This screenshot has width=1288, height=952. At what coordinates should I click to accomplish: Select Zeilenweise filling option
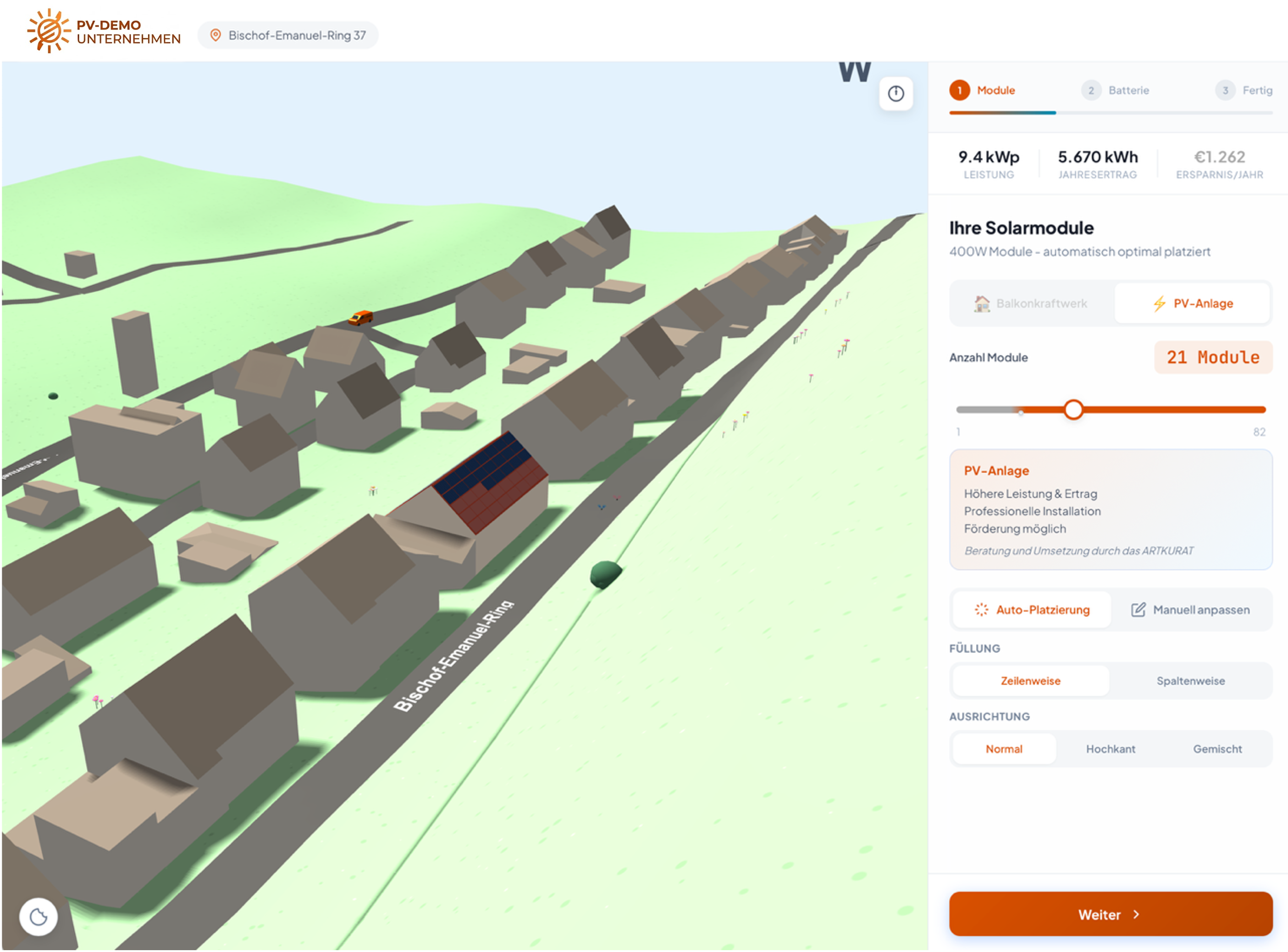point(1030,681)
